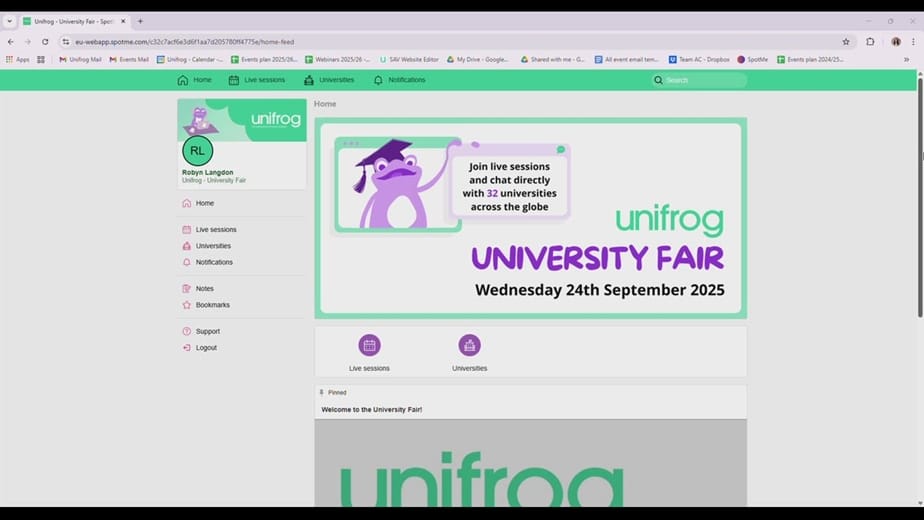Click the scrollbar down arrow at the bottom right
The image size is (924, 520).
pyautogui.click(x=920, y=503)
